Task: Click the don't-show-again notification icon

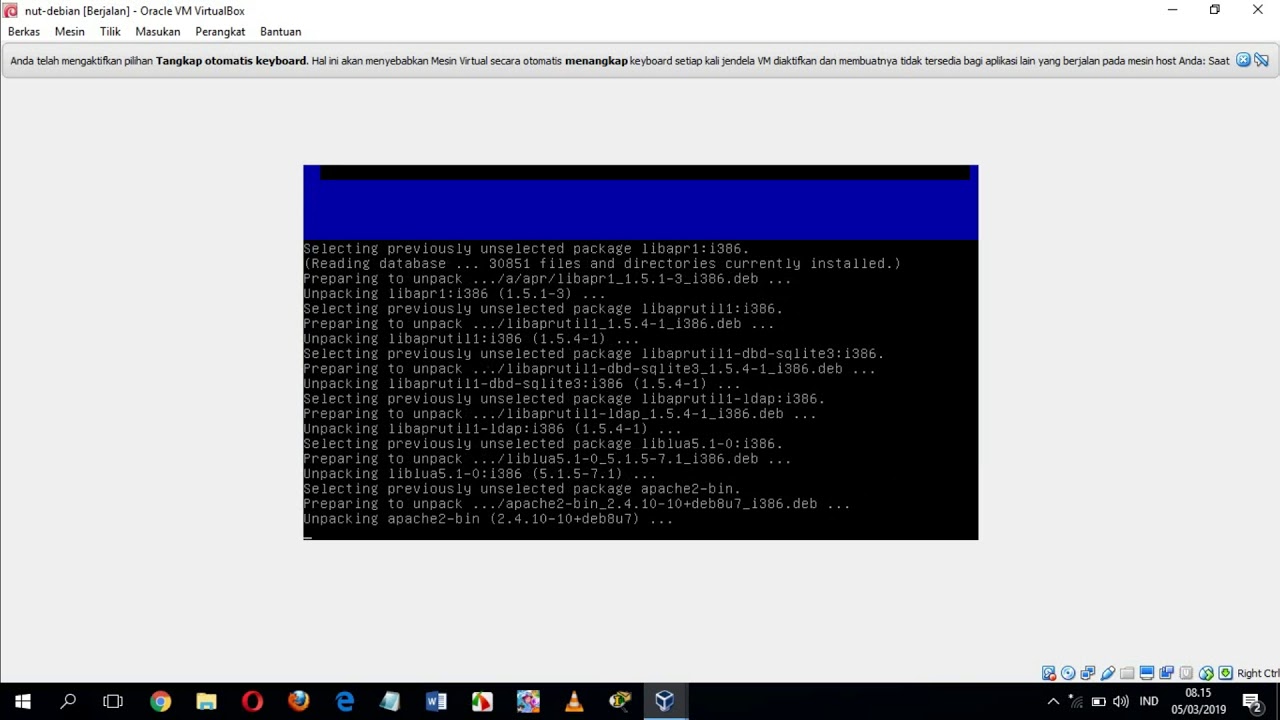Action: tap(1261, 60)
